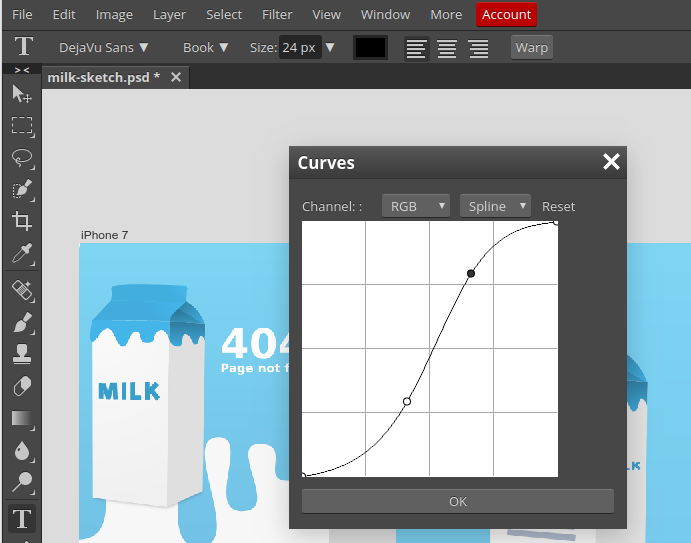Close the milk-sketch.psd tab
The width and height of the screenshot is (691, 543).
click(176, 78)
